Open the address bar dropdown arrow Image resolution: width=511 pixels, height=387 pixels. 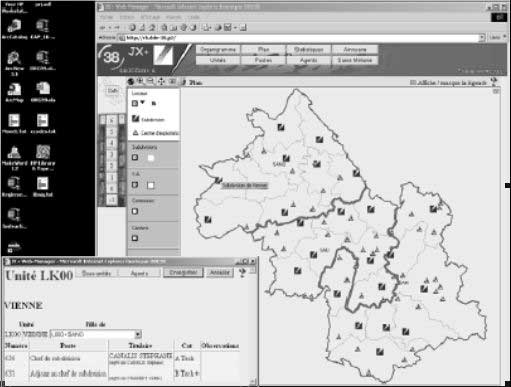[482, 38]
